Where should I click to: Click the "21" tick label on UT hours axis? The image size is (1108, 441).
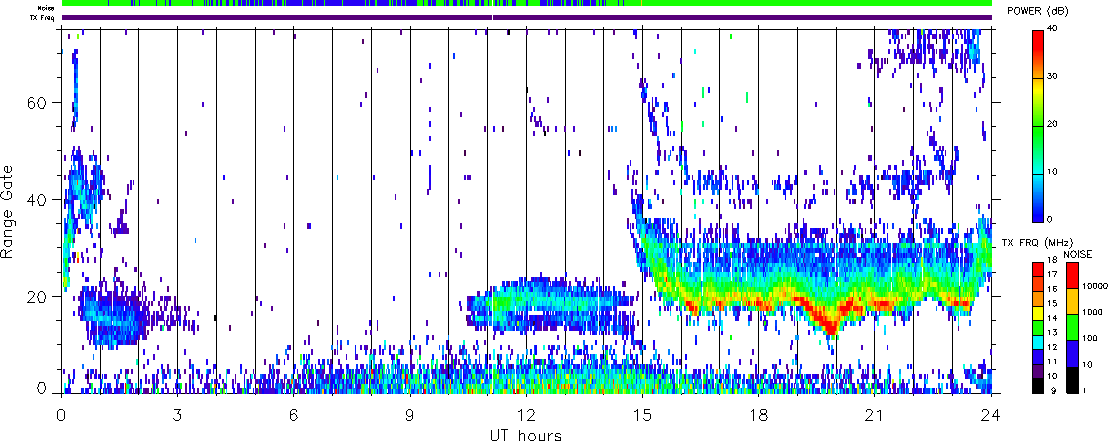pyautogui.click(x=875, y=415)
